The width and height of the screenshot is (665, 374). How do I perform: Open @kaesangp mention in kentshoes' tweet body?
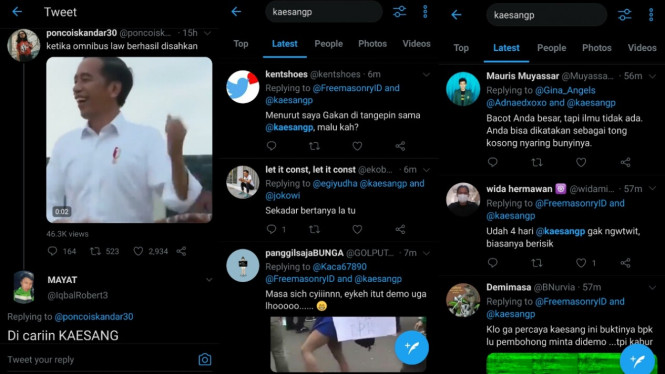[x=289, y=127]
